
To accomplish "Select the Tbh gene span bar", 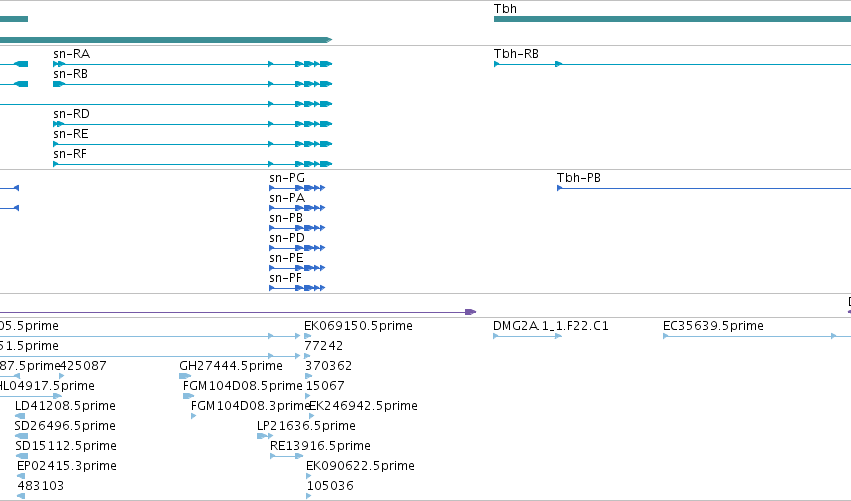I will [672, 19].
